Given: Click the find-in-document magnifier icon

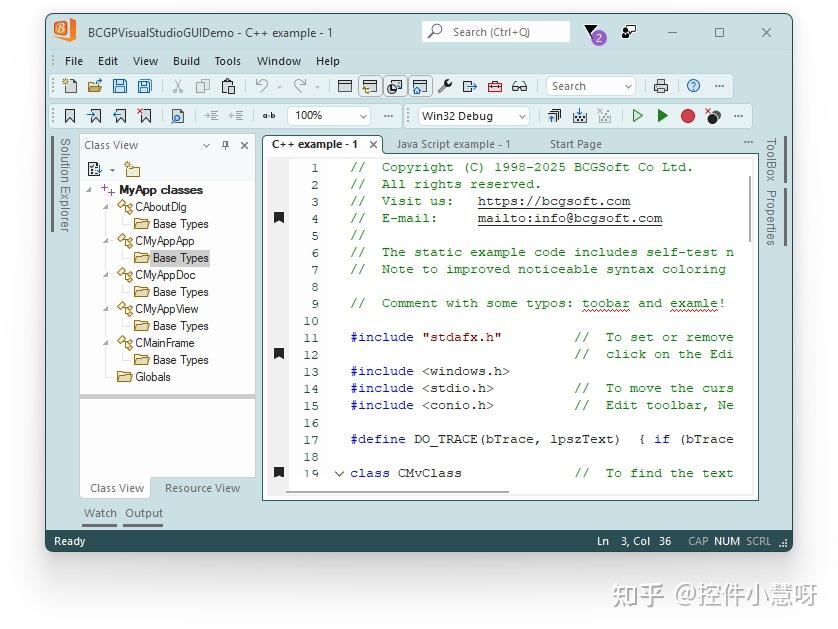Looking at the screenshot, I should coord(177,116).
